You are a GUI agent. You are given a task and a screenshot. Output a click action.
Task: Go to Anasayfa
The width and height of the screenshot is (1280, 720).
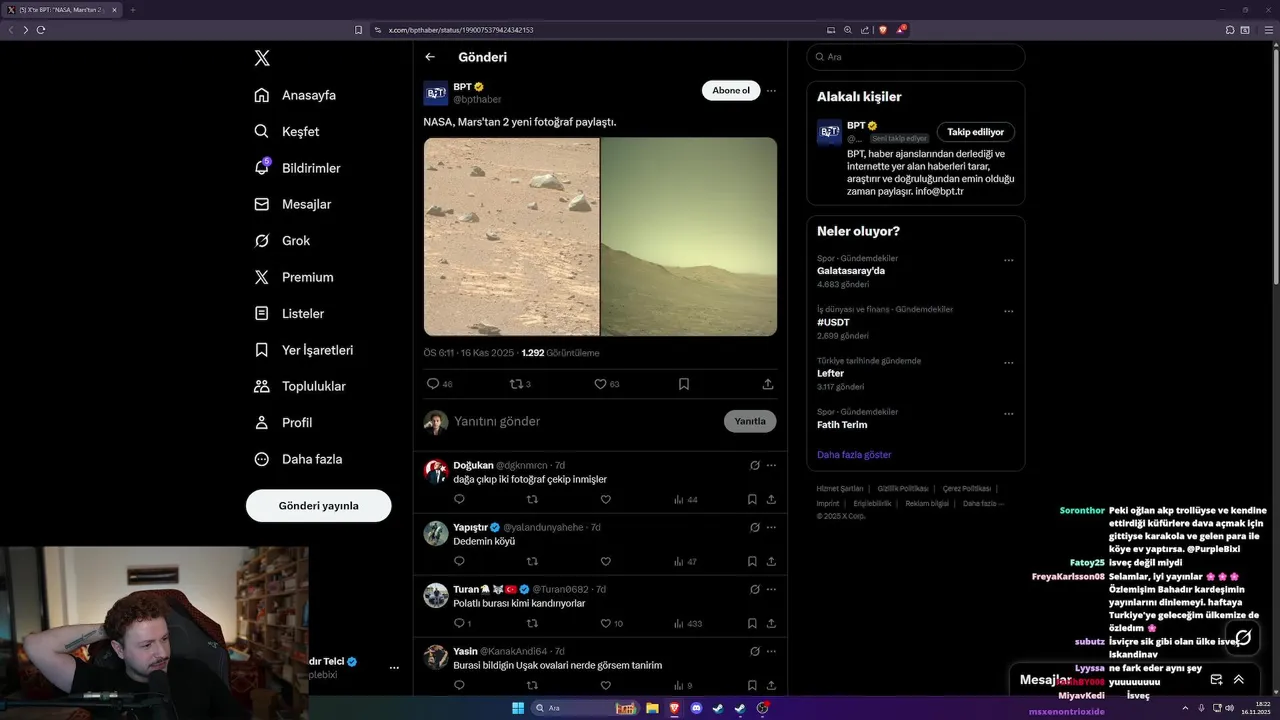pos(295,95)
